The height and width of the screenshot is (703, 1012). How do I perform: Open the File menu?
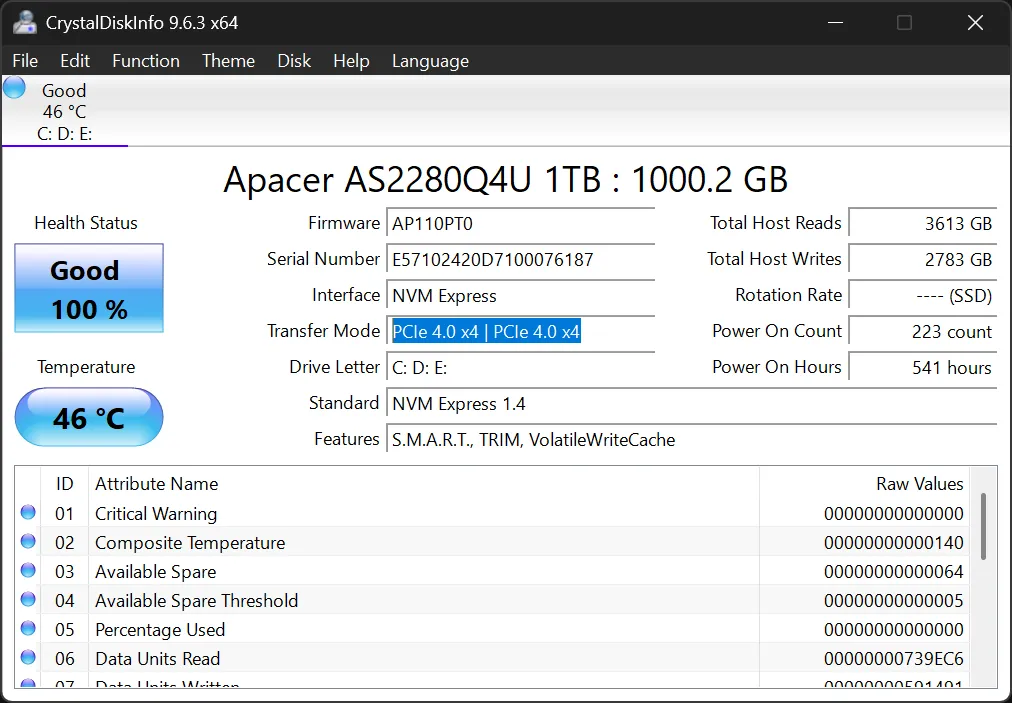pos(25,61)
